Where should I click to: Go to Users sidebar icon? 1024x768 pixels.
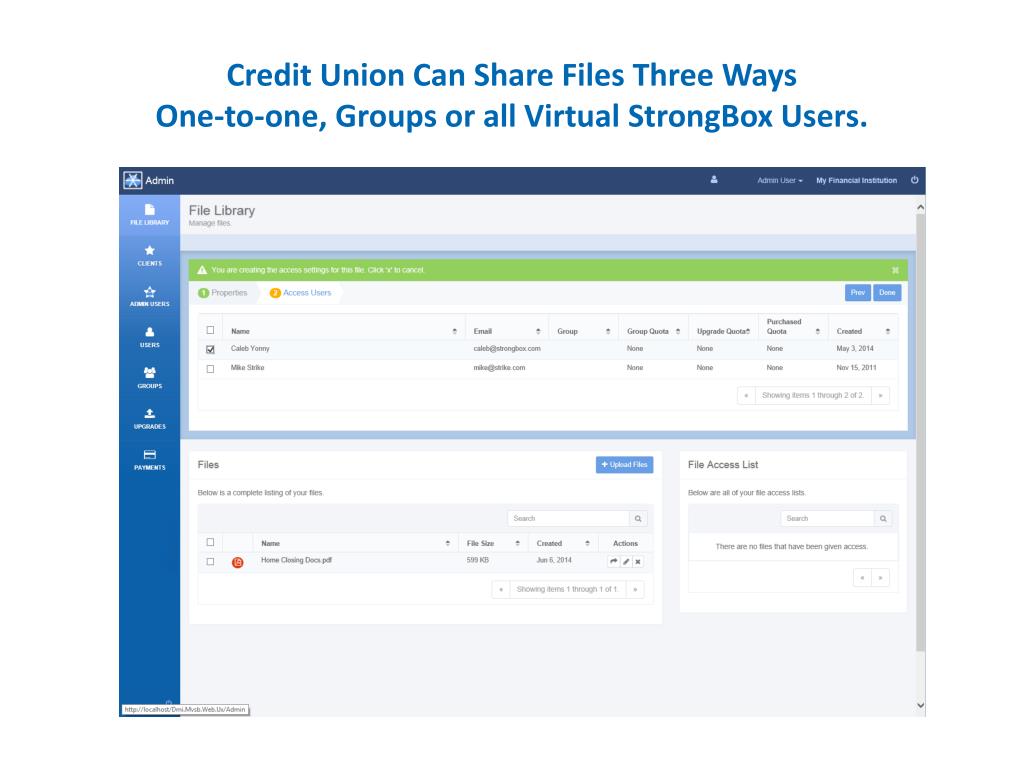pos(150,332)
